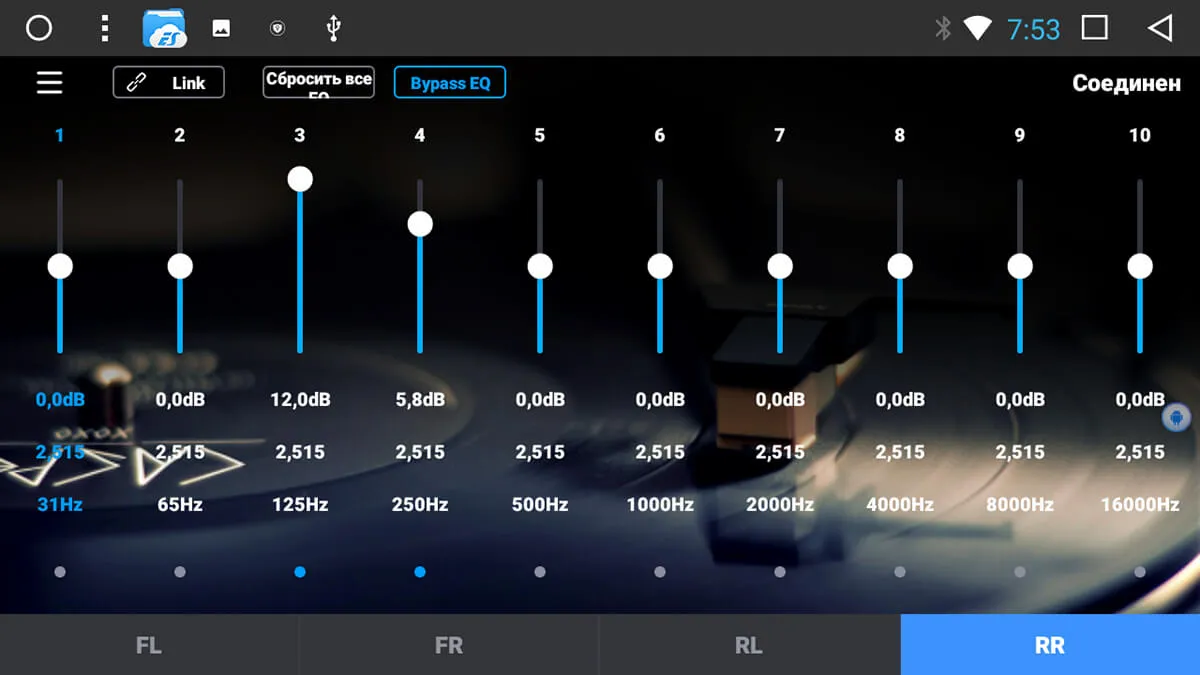Toggle Bypass EQ

point(450,83)
